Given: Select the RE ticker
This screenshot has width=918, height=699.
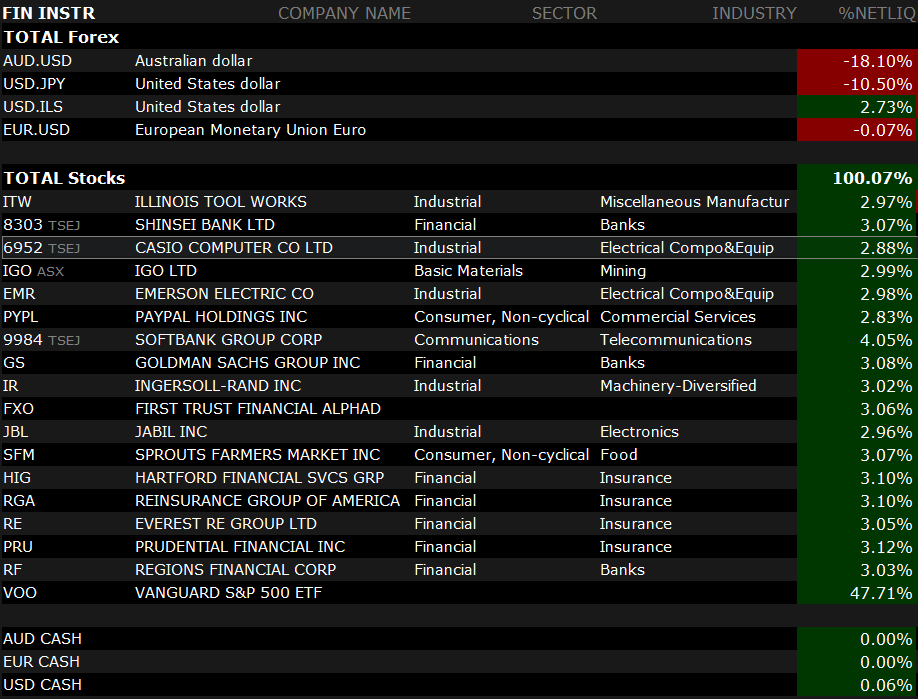Looking at the screenshot, I should tap(12, 523).
